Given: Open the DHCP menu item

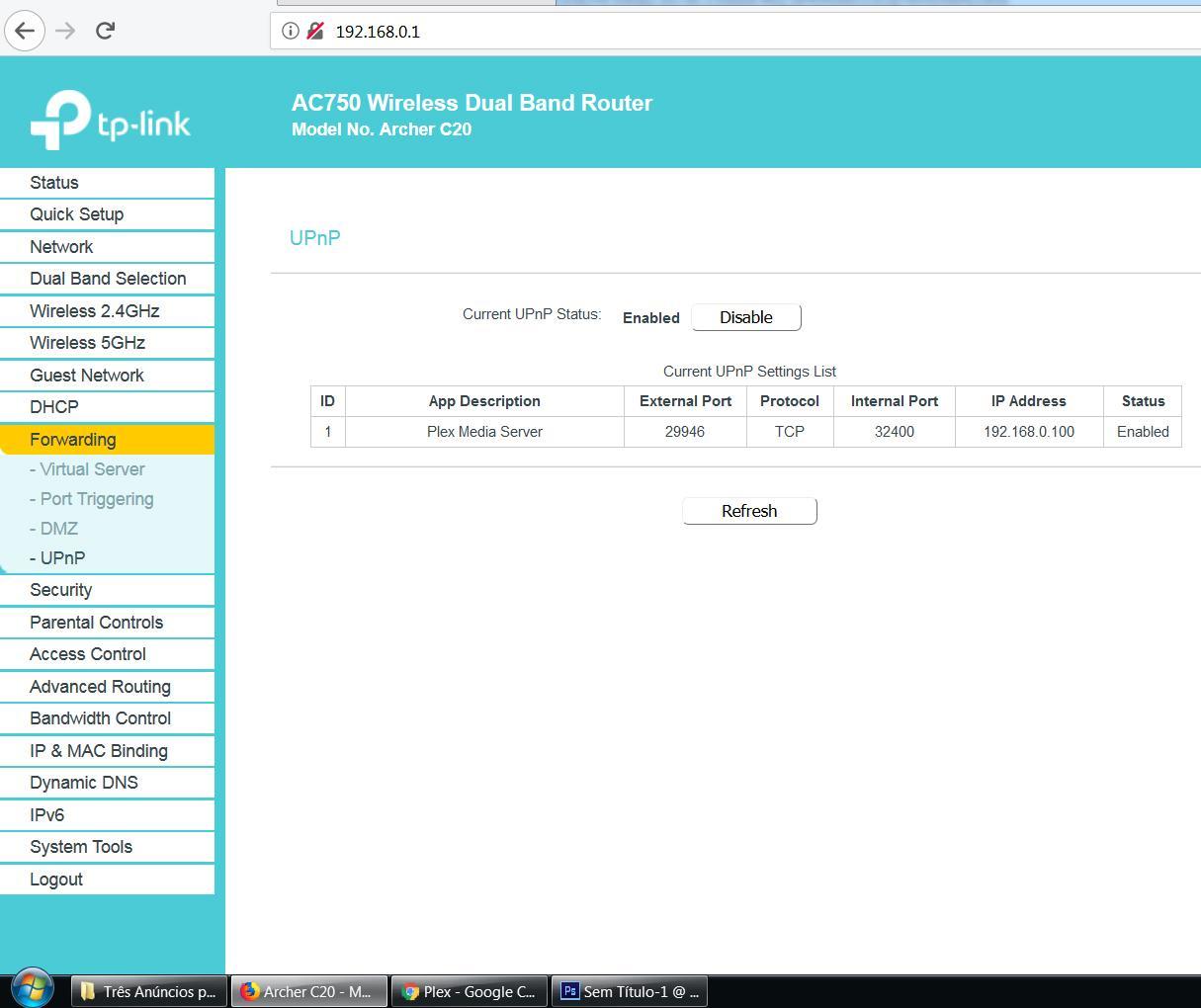Looking at the screenshot, I should (107, 407).
